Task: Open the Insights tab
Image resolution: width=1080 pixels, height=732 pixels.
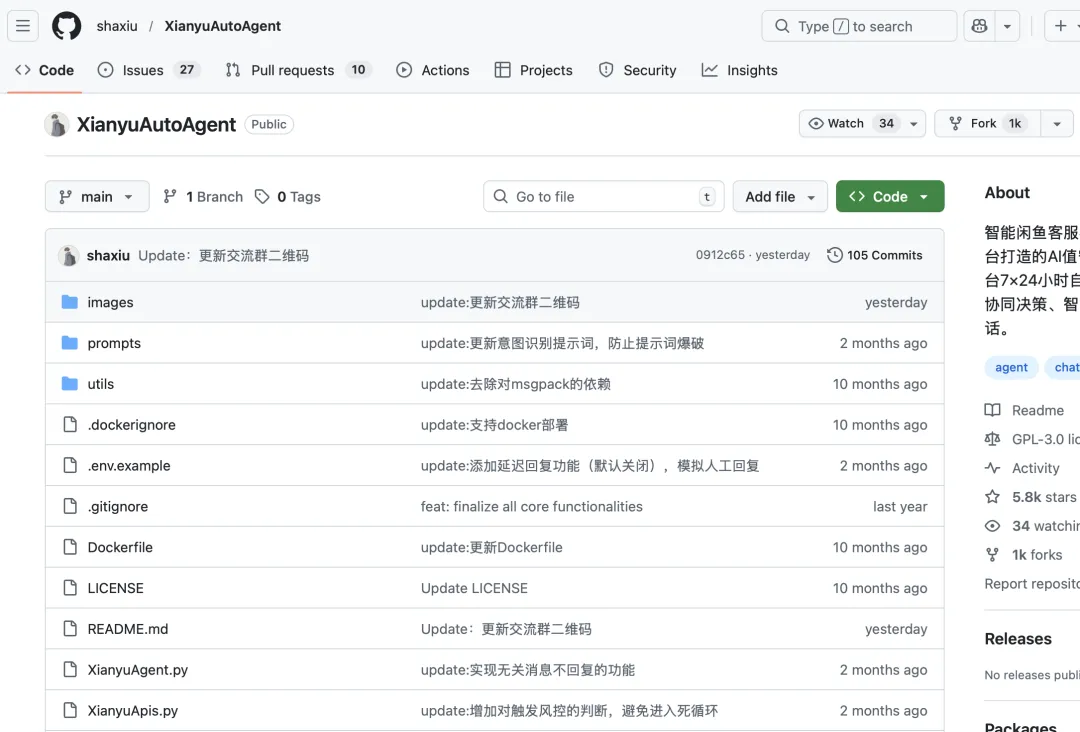Action: coord(739,70)
